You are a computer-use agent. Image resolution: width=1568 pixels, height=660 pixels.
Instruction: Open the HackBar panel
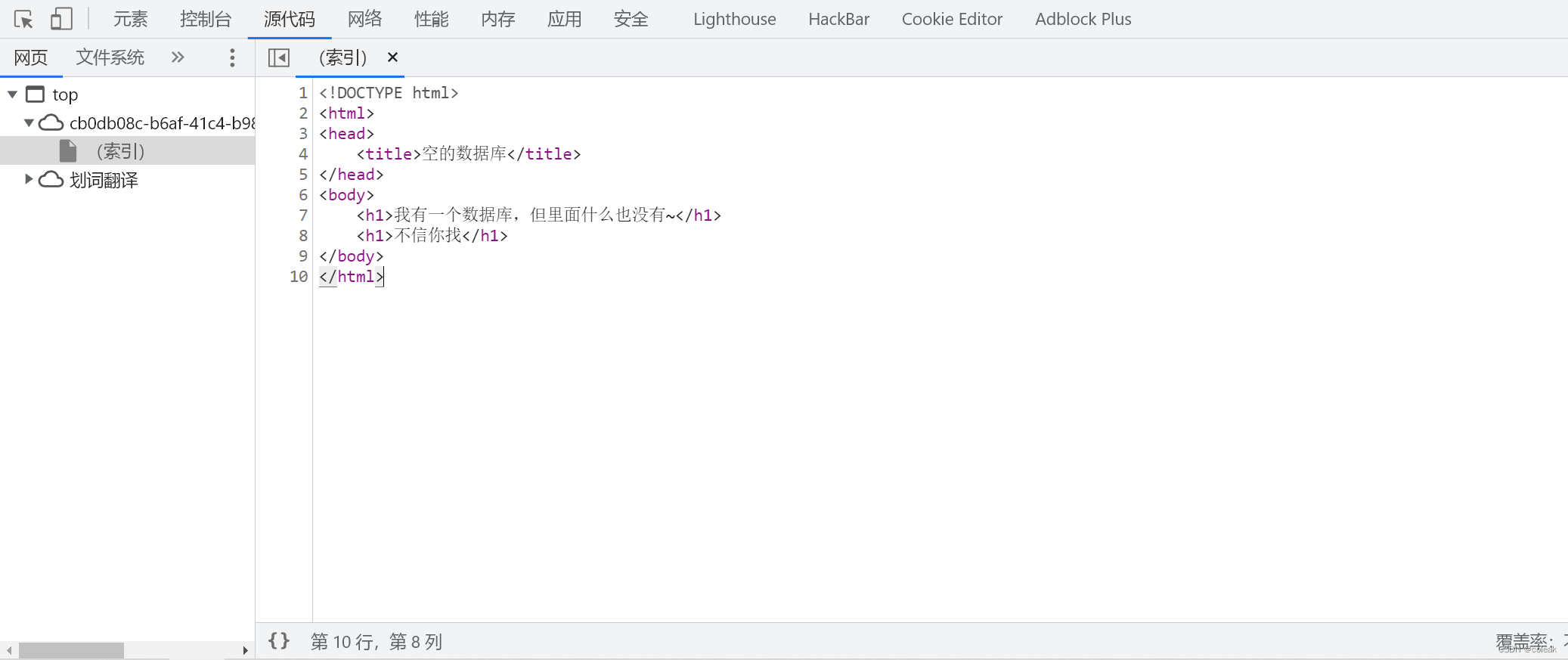(838, 19)
